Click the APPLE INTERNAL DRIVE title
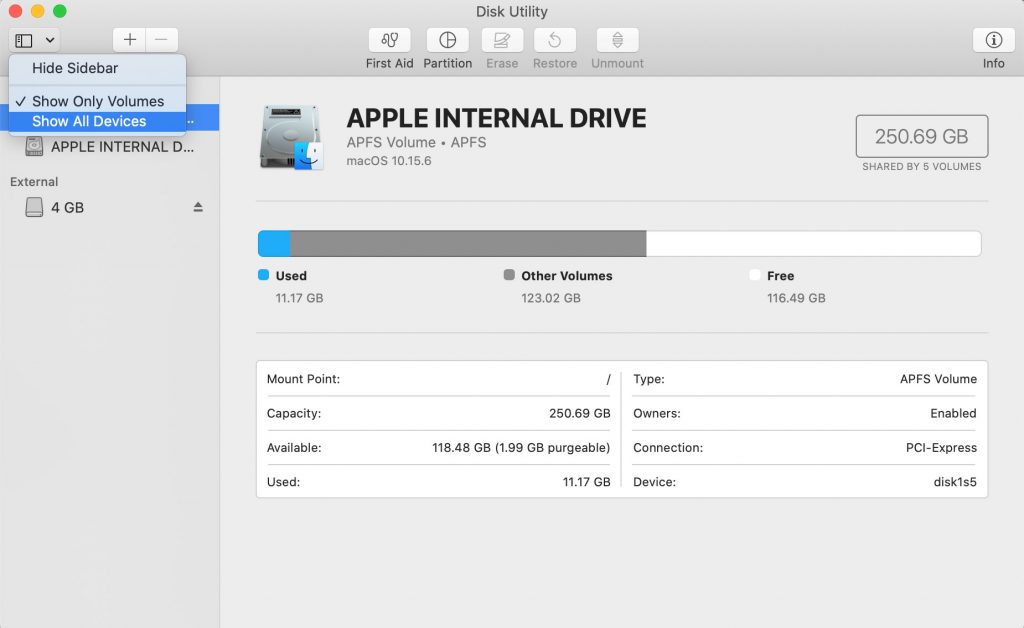 pos(496,118)
